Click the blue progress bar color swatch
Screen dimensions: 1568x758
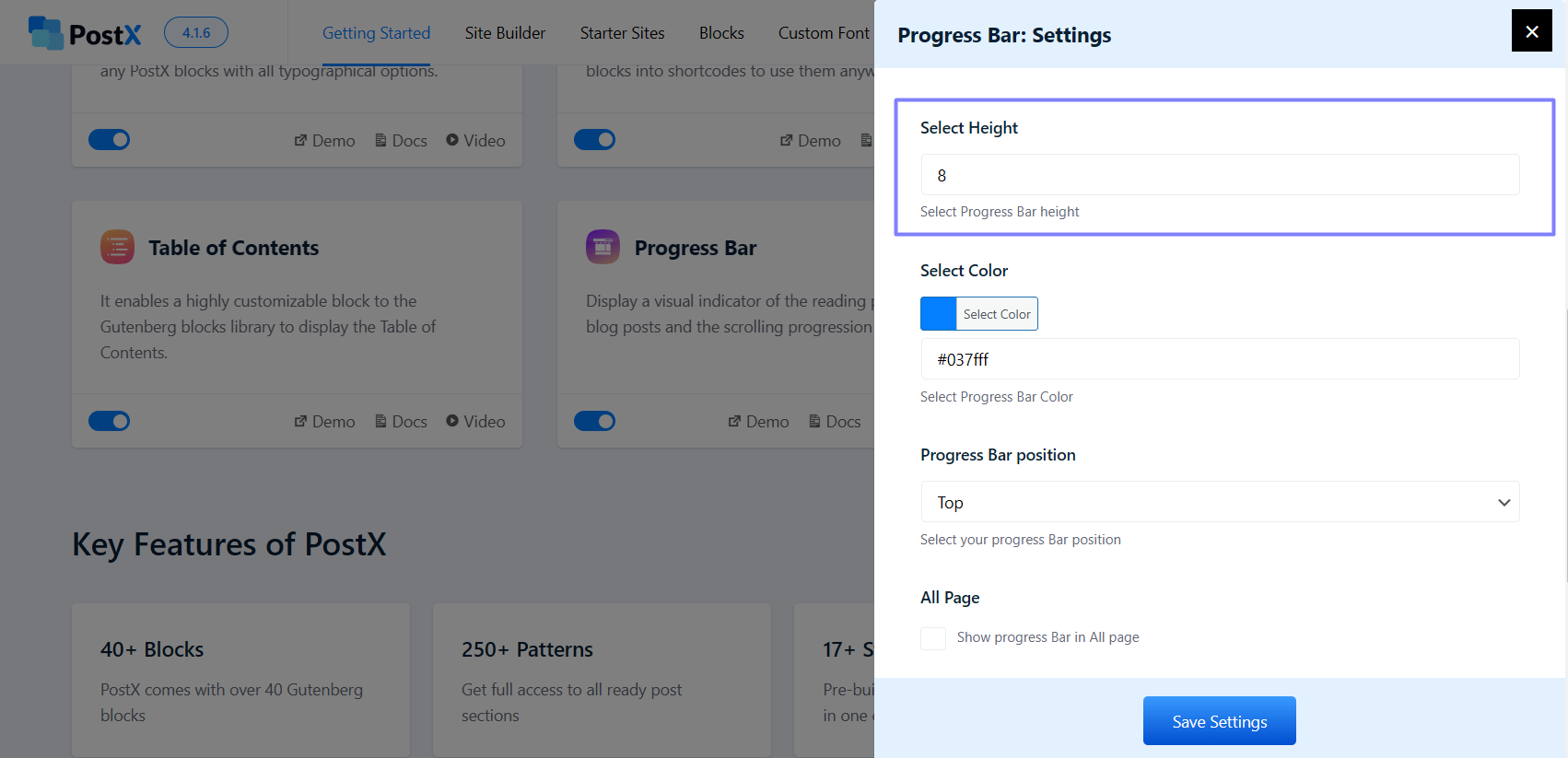click(x=938, y=314)
